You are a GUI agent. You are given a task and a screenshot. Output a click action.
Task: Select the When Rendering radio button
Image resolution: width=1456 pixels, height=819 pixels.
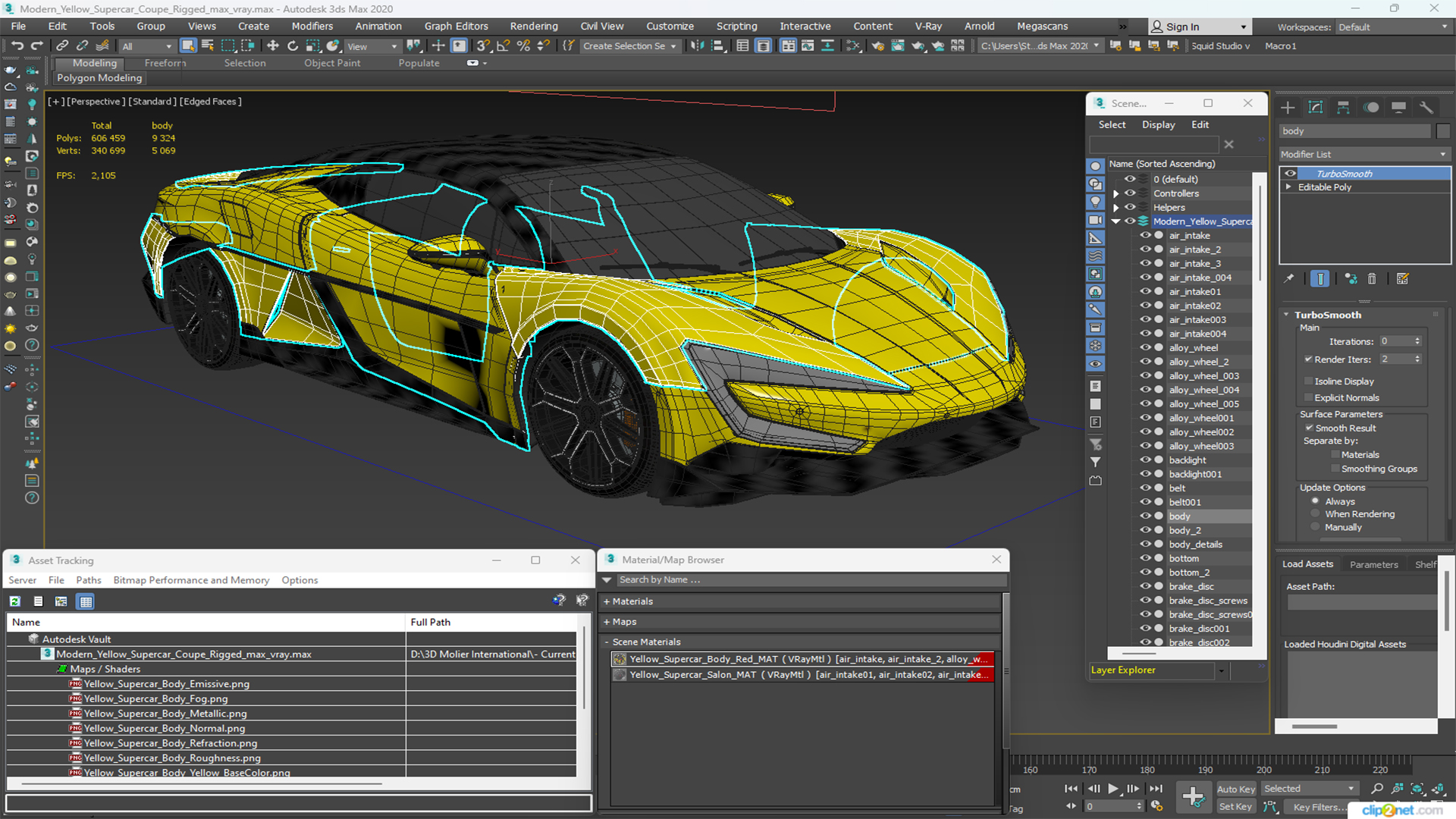point(1315,514)
